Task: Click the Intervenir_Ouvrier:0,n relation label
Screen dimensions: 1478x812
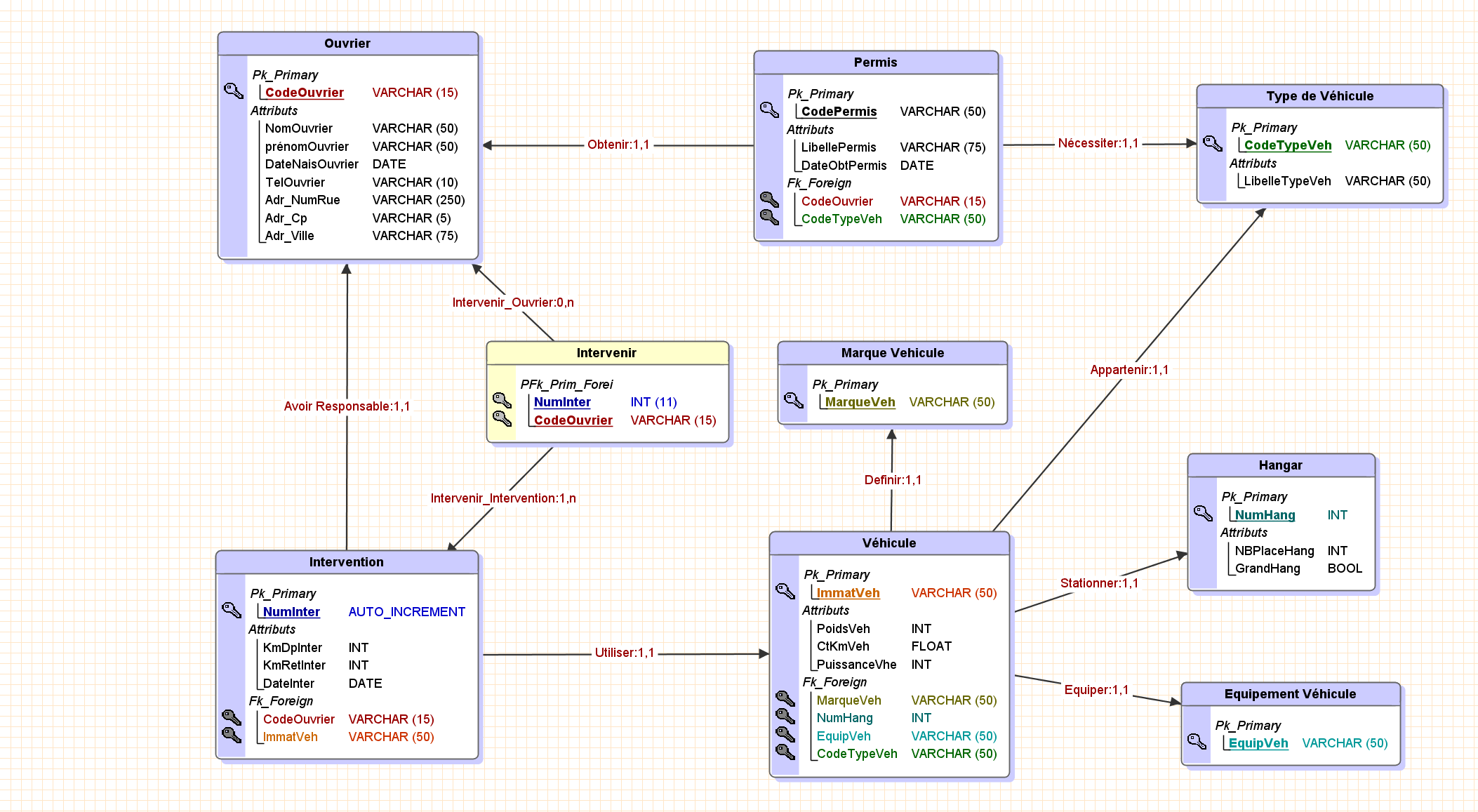Action: 513,302
